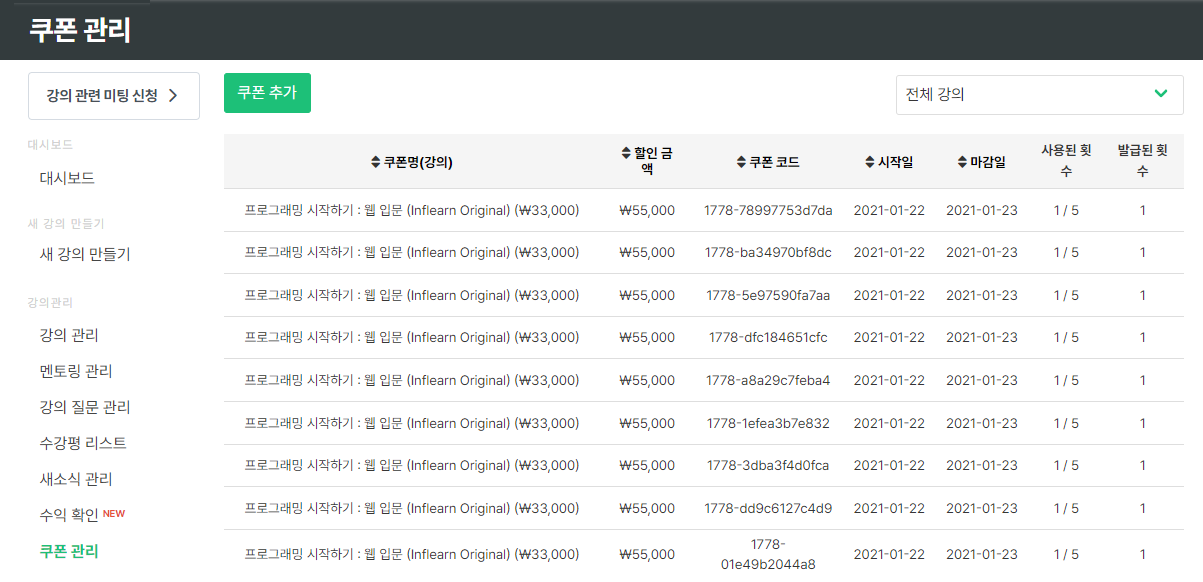Click deadline 2021-01-23 in 1778-a8a29c7feba4 row

pyautogui.click(x=982, y=380)
